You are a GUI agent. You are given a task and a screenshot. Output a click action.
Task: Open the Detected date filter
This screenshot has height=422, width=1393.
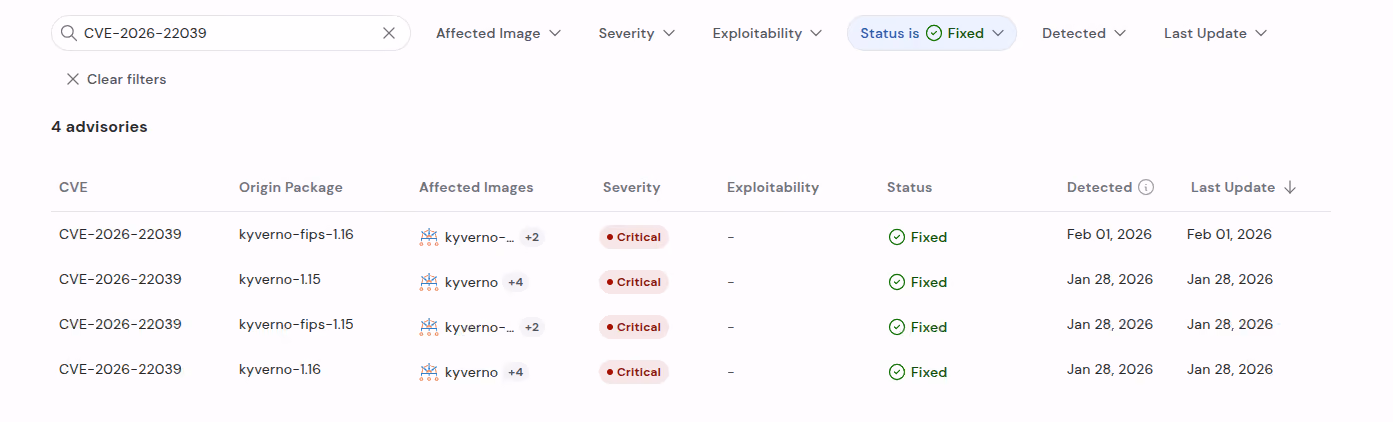pos(1084,33)
